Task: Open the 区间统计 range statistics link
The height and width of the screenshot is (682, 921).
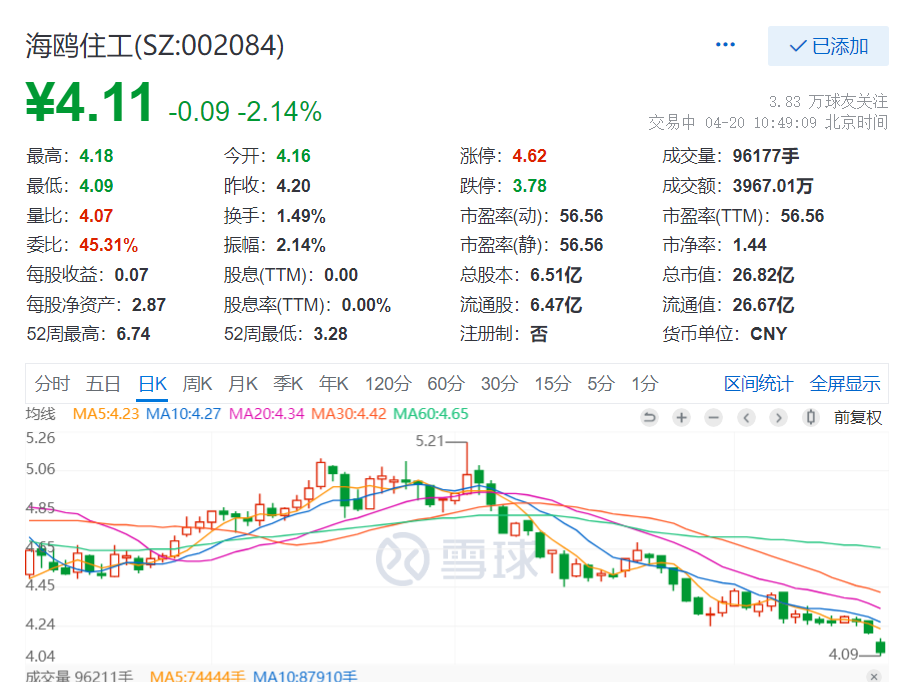Action: pos(758,384)
